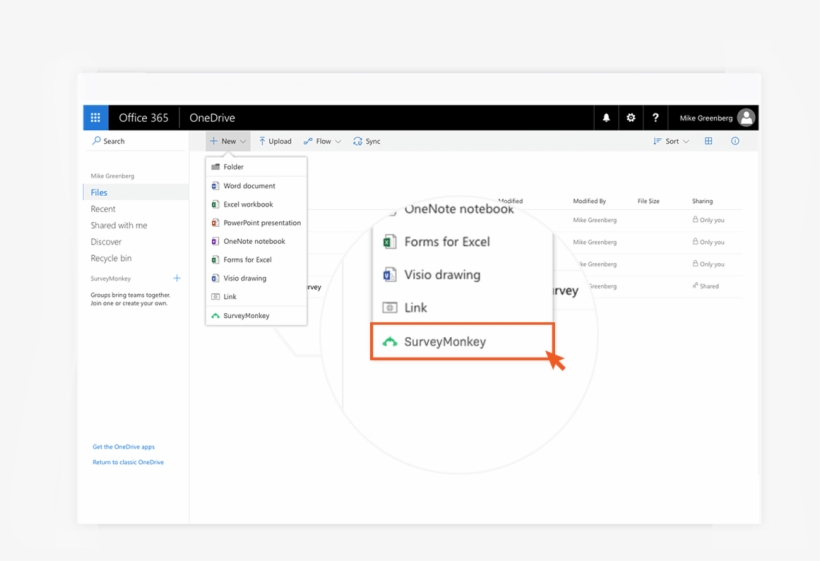Open Get the OneDrive apps link
820x561 pixels.
point(123,447)
